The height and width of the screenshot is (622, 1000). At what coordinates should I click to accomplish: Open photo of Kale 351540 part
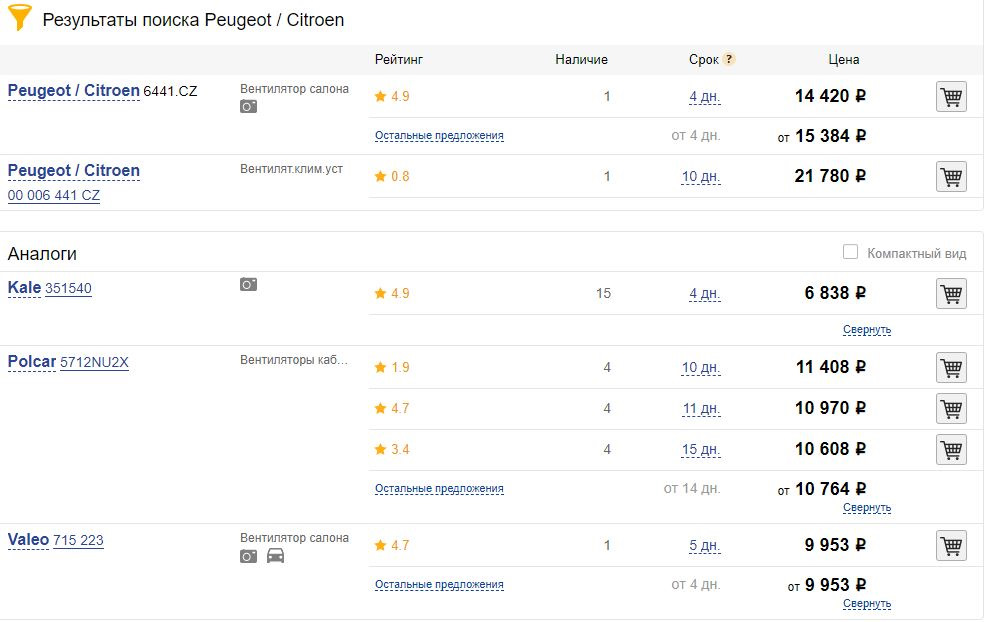pyautogui.click(x=249, y=285)
